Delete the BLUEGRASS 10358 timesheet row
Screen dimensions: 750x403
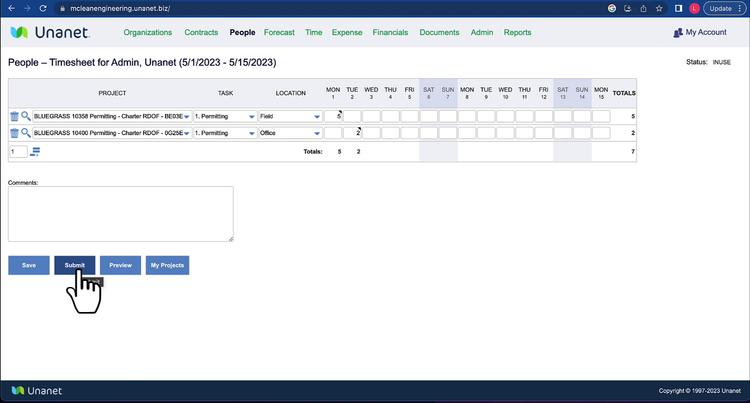pos(14,117)
